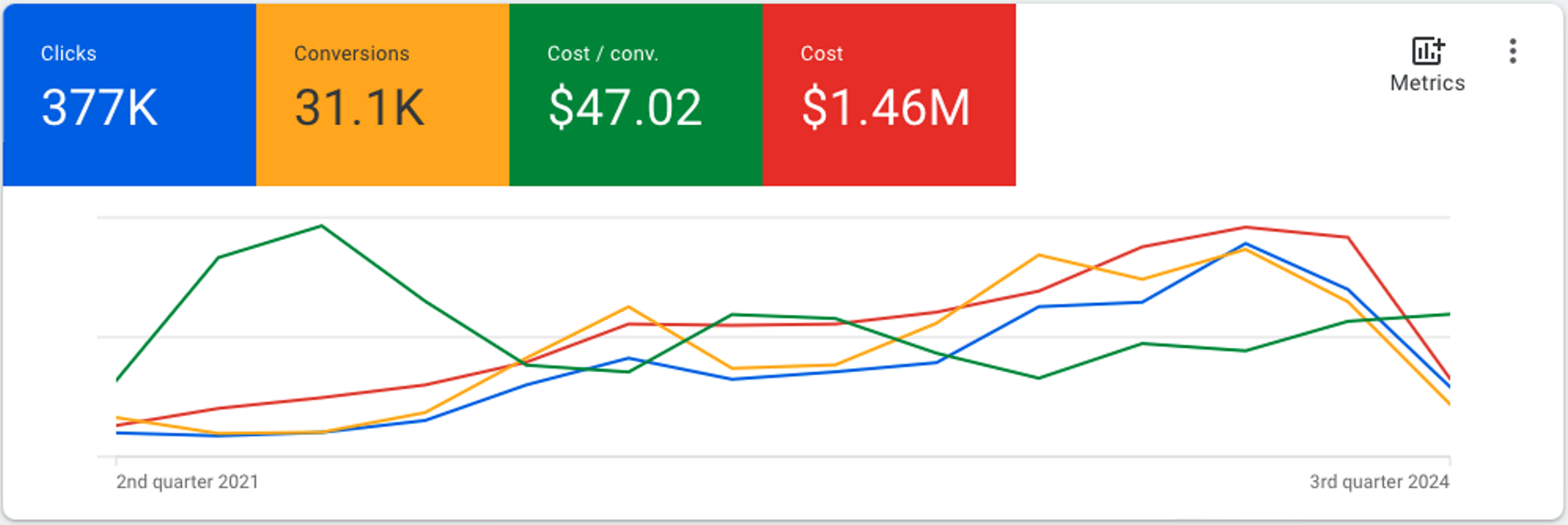Click the Metrics text label

[x=1427, y=83]
